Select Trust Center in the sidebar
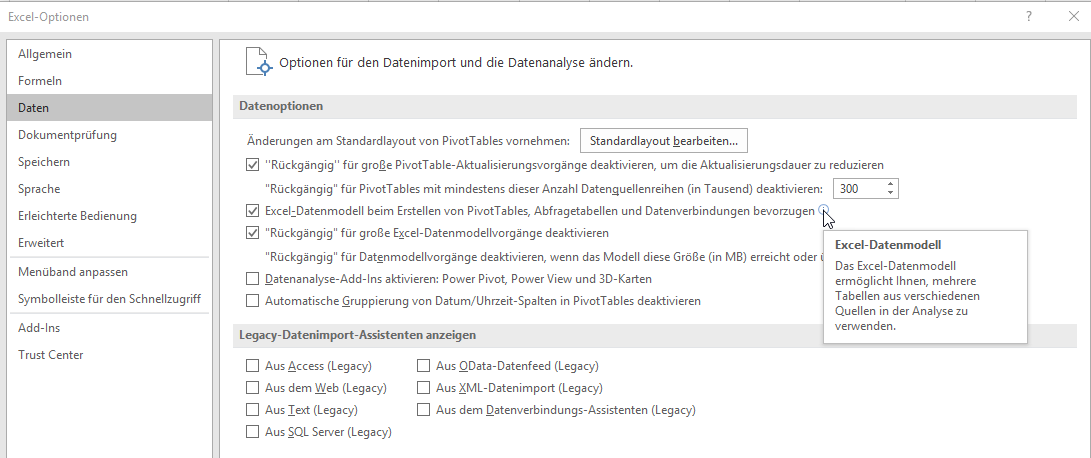 click(x=51, y=355)
